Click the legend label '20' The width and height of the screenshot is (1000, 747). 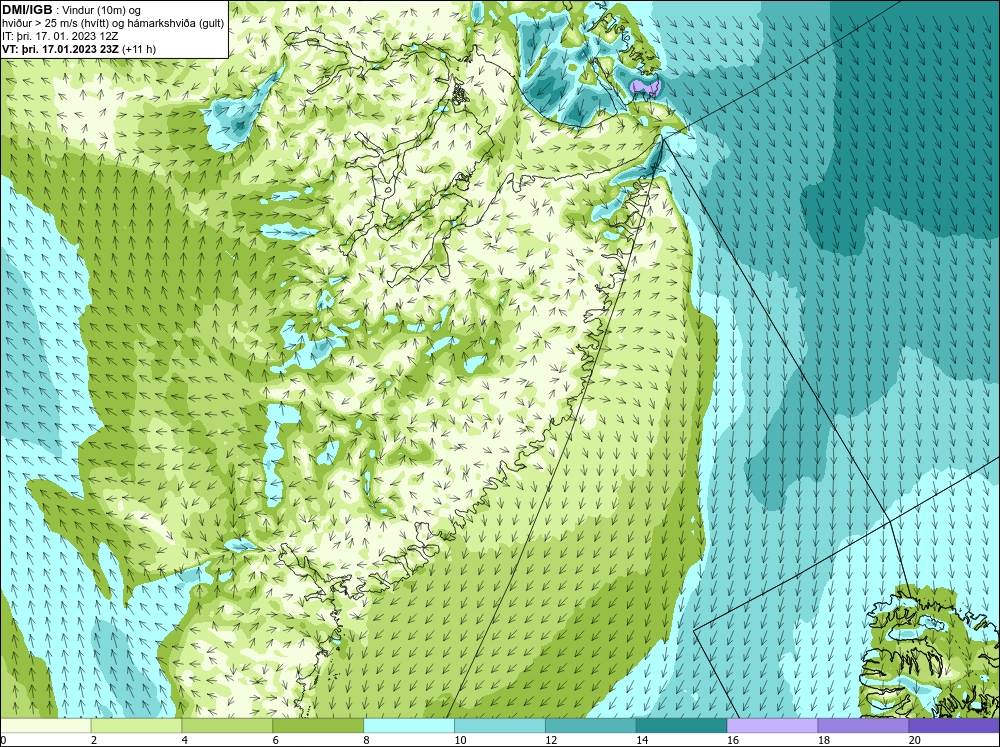[x=915, y=740]
